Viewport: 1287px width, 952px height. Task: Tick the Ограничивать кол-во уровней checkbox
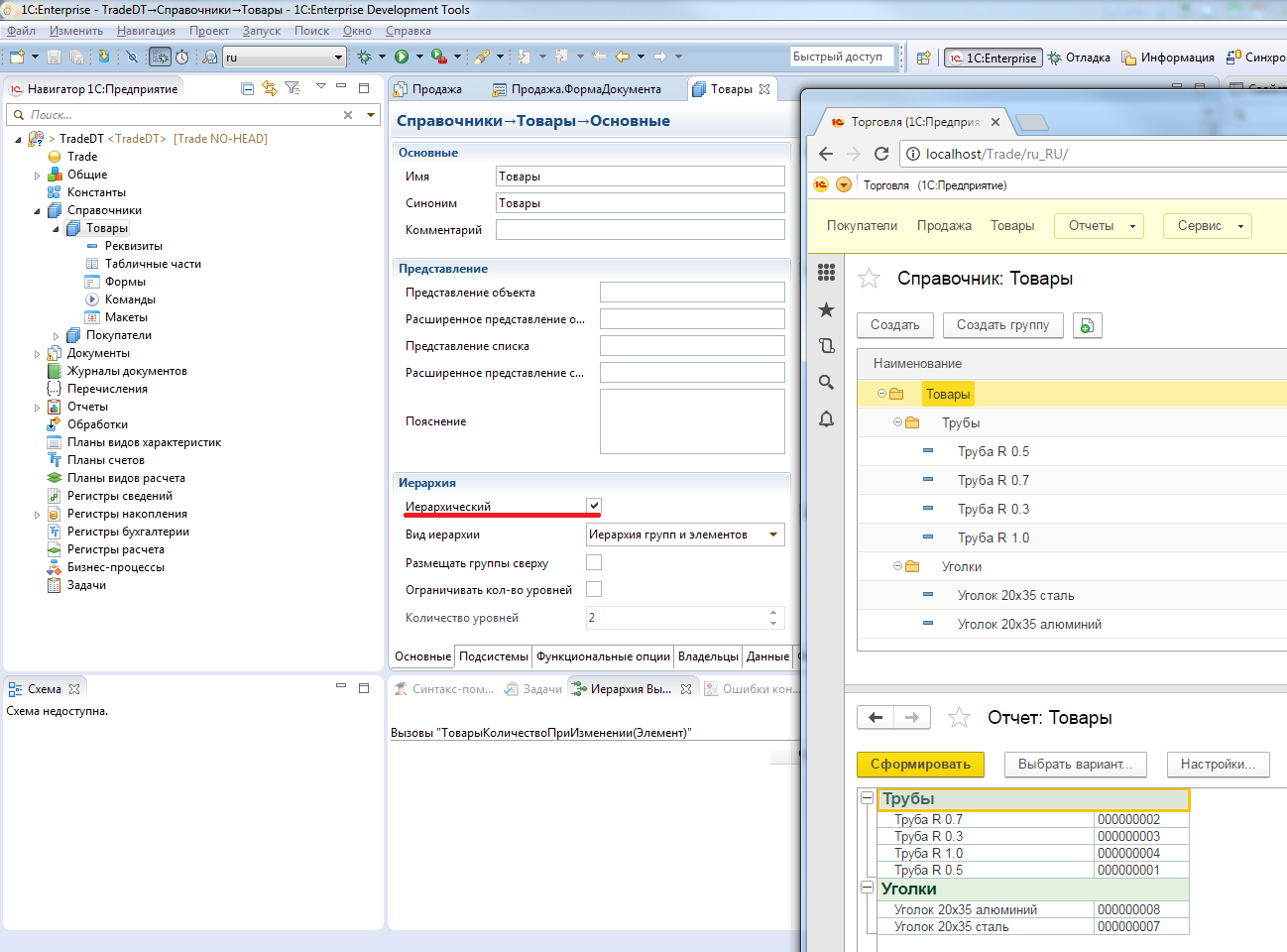[x=594, y=589]
